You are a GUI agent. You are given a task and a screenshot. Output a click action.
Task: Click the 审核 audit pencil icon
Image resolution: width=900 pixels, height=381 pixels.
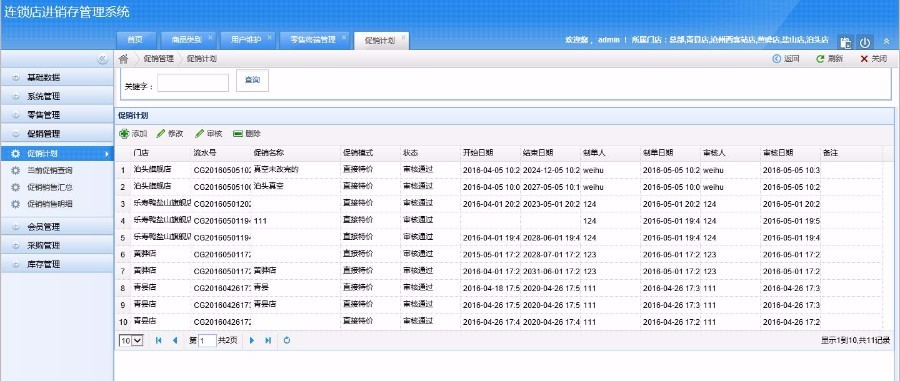tap(200, 134)
